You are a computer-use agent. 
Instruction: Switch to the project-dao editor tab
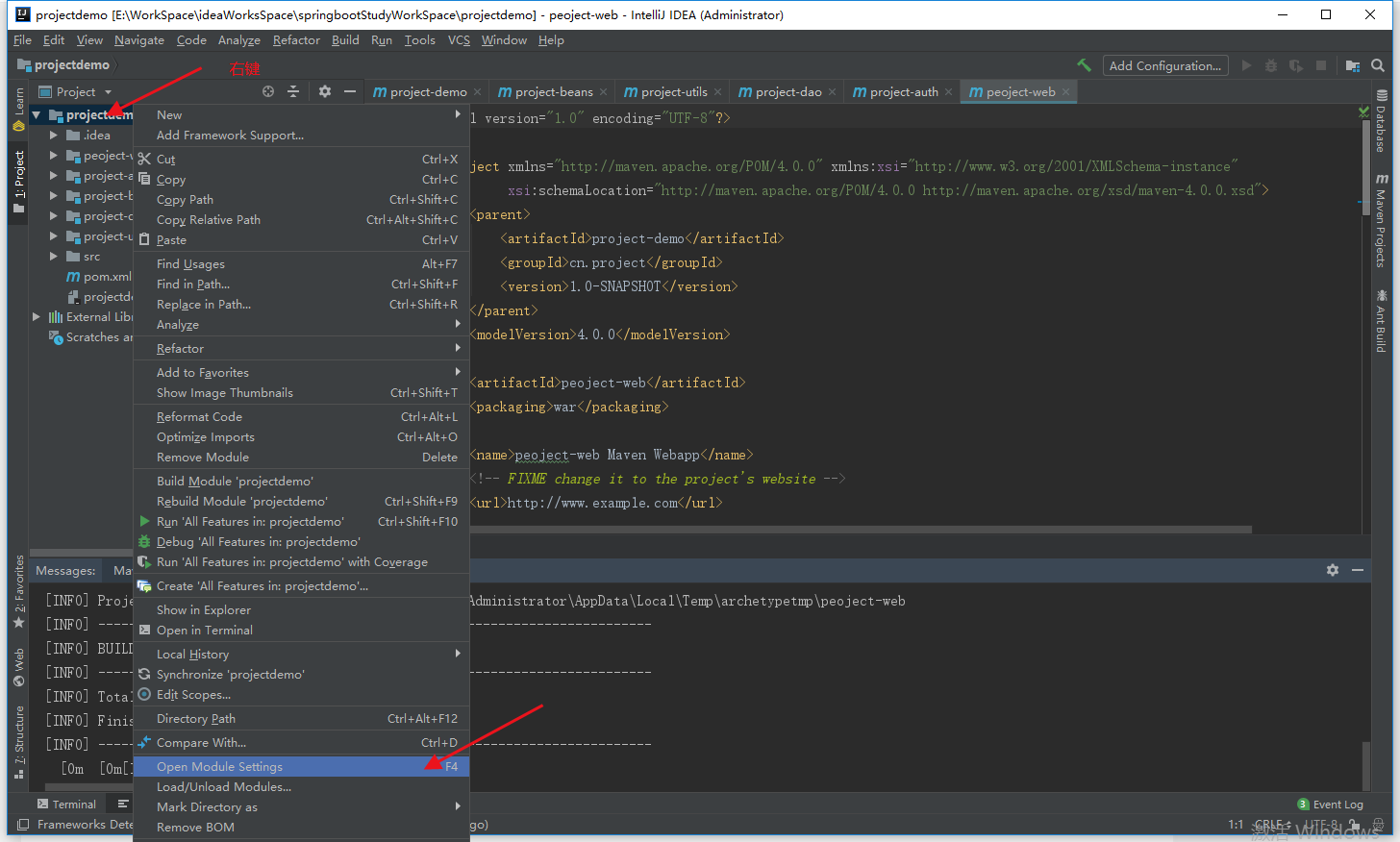(x=787, y=92)
